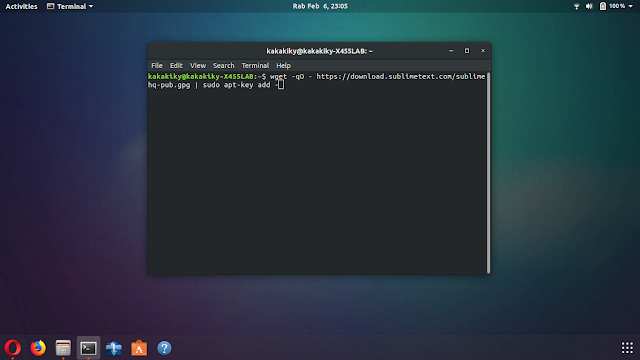This screenshot has height=360, width=640.
Task: Click the volume speaker indicator
Action: click(589, 6)
